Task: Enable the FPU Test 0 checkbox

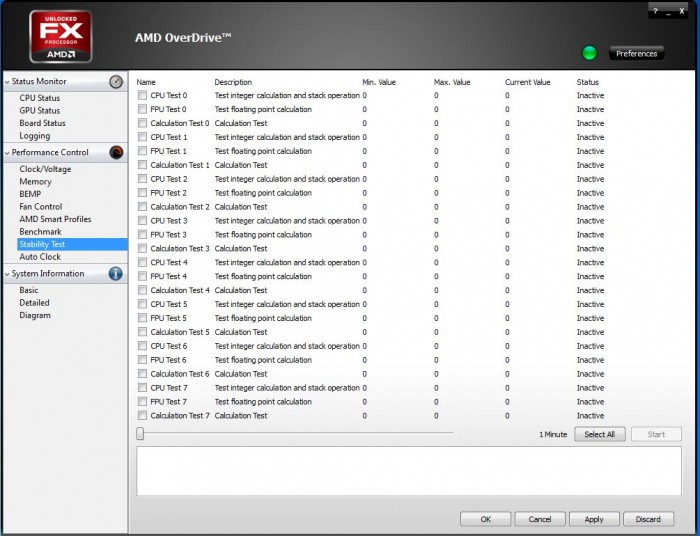Action: 142,109
